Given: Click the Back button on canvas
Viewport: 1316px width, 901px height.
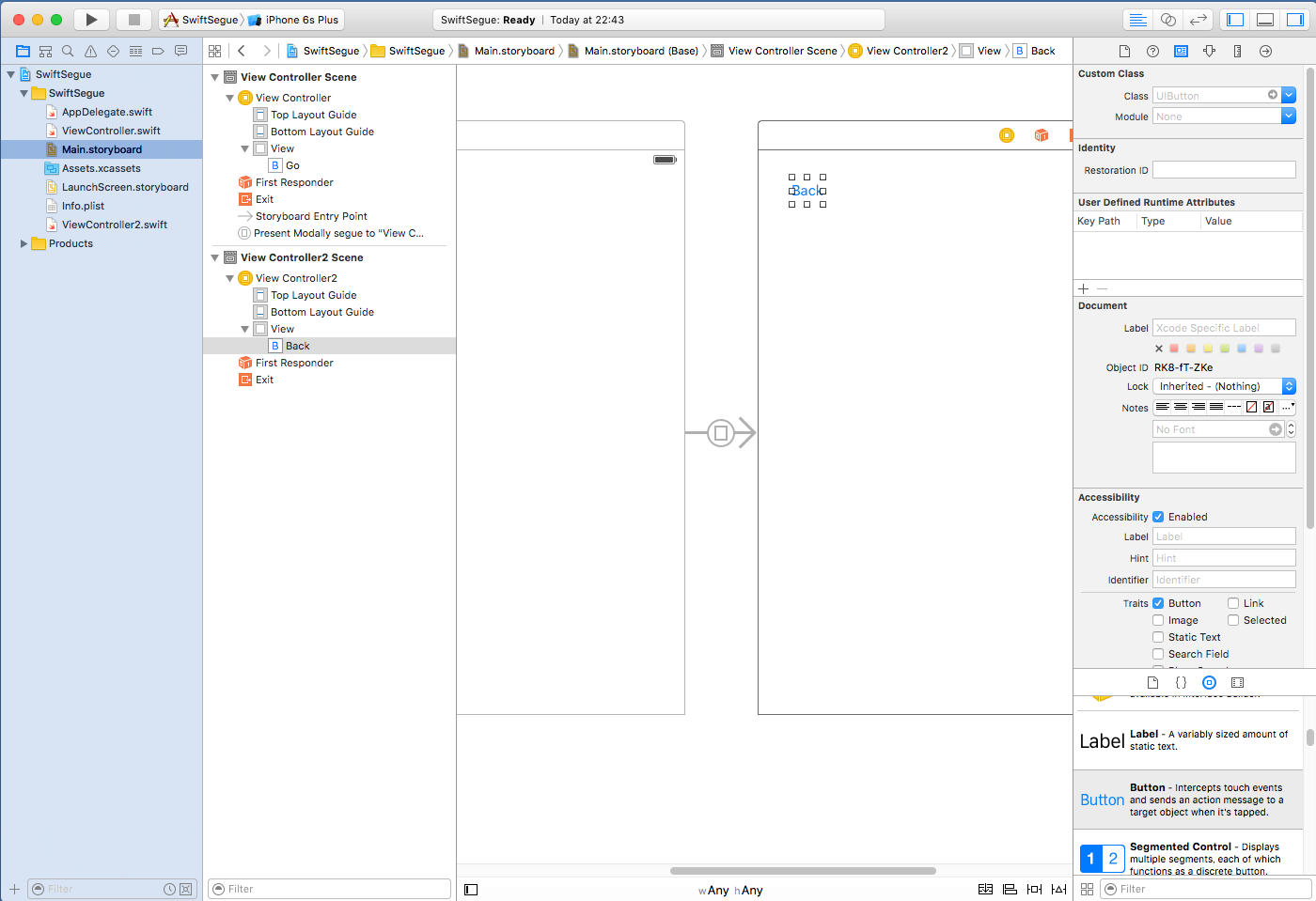Looking at the screenshot, I should (807, 191).
